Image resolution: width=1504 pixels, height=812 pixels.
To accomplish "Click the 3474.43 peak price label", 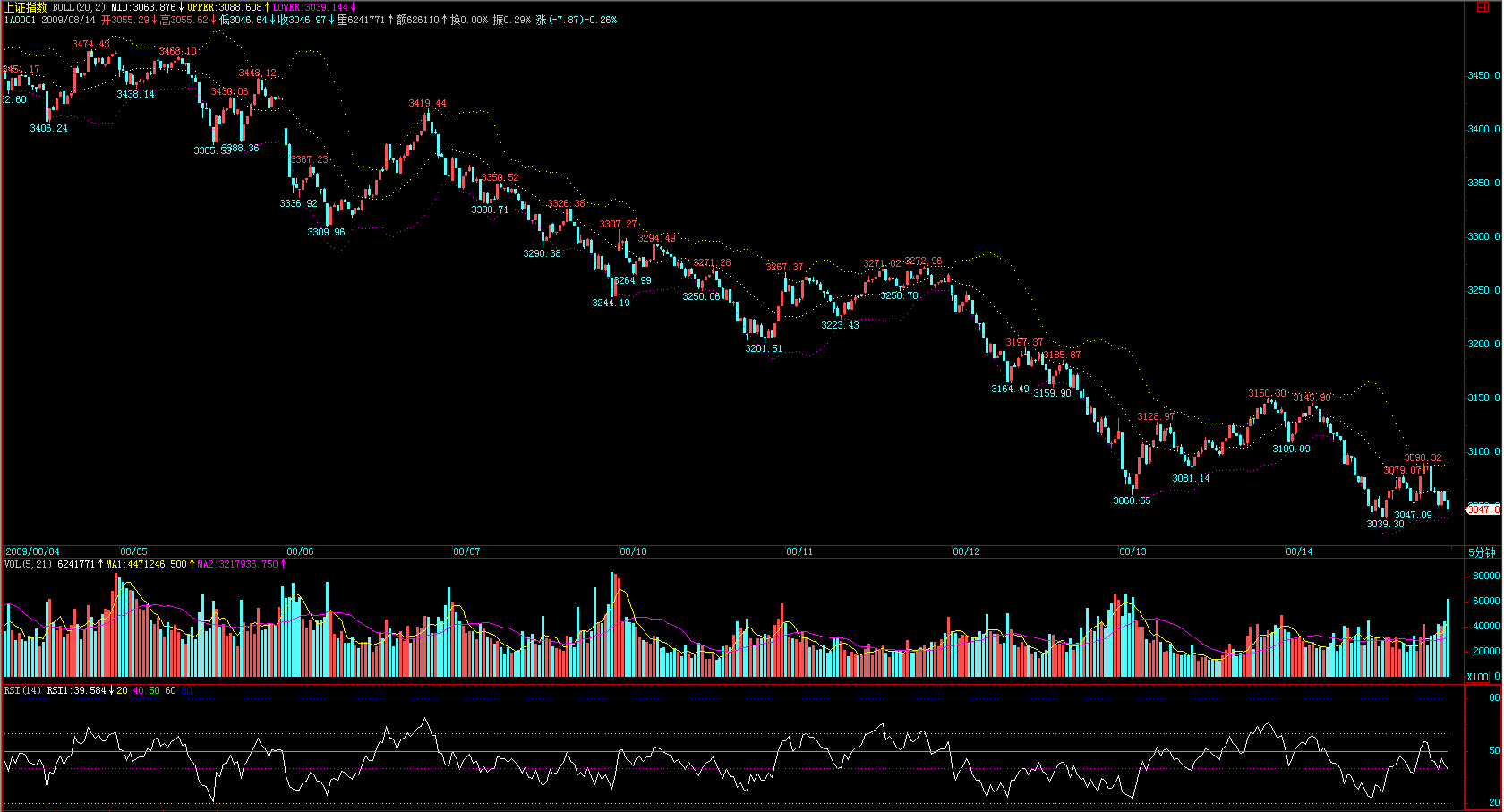I will tap(91, 44).
